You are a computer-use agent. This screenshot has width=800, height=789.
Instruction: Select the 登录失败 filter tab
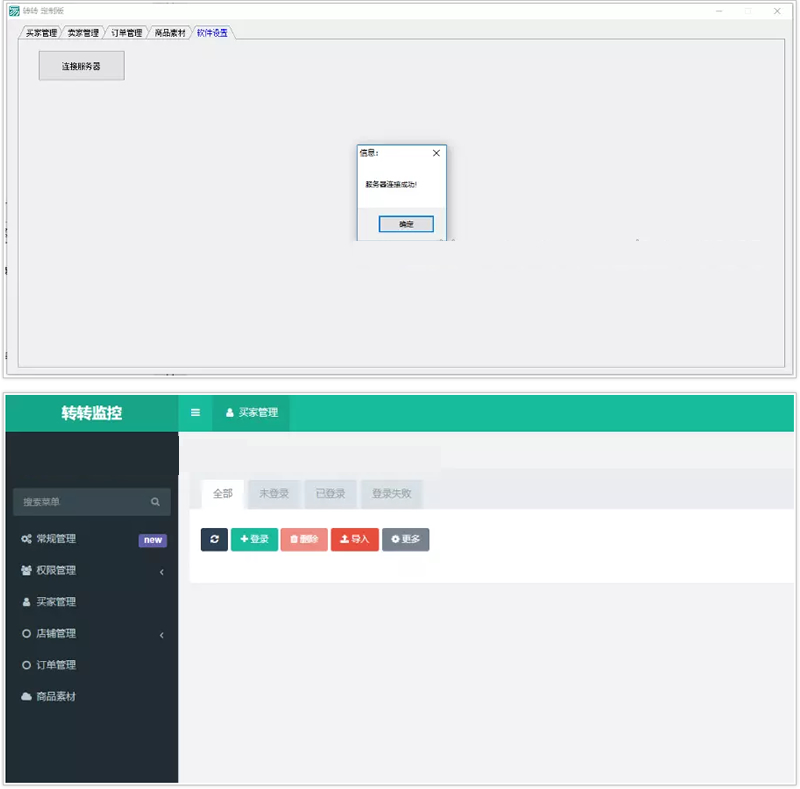[x=391, y=494]
